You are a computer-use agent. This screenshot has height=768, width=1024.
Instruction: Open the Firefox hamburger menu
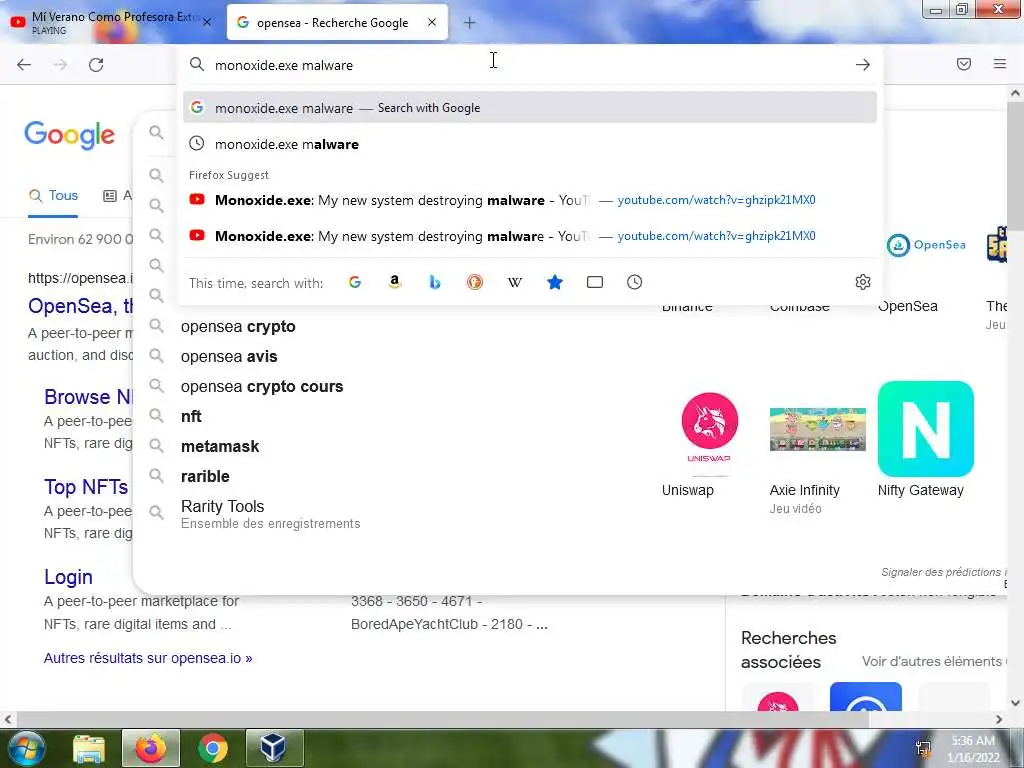coord(1000,64)
